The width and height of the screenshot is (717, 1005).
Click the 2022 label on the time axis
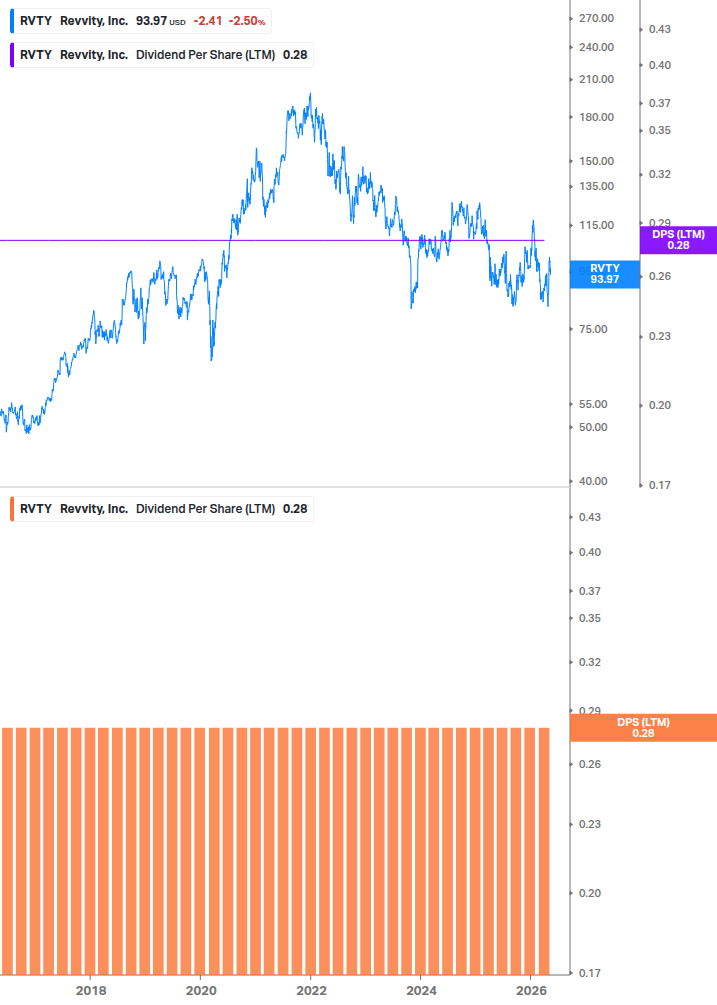(x=311, y=990)
